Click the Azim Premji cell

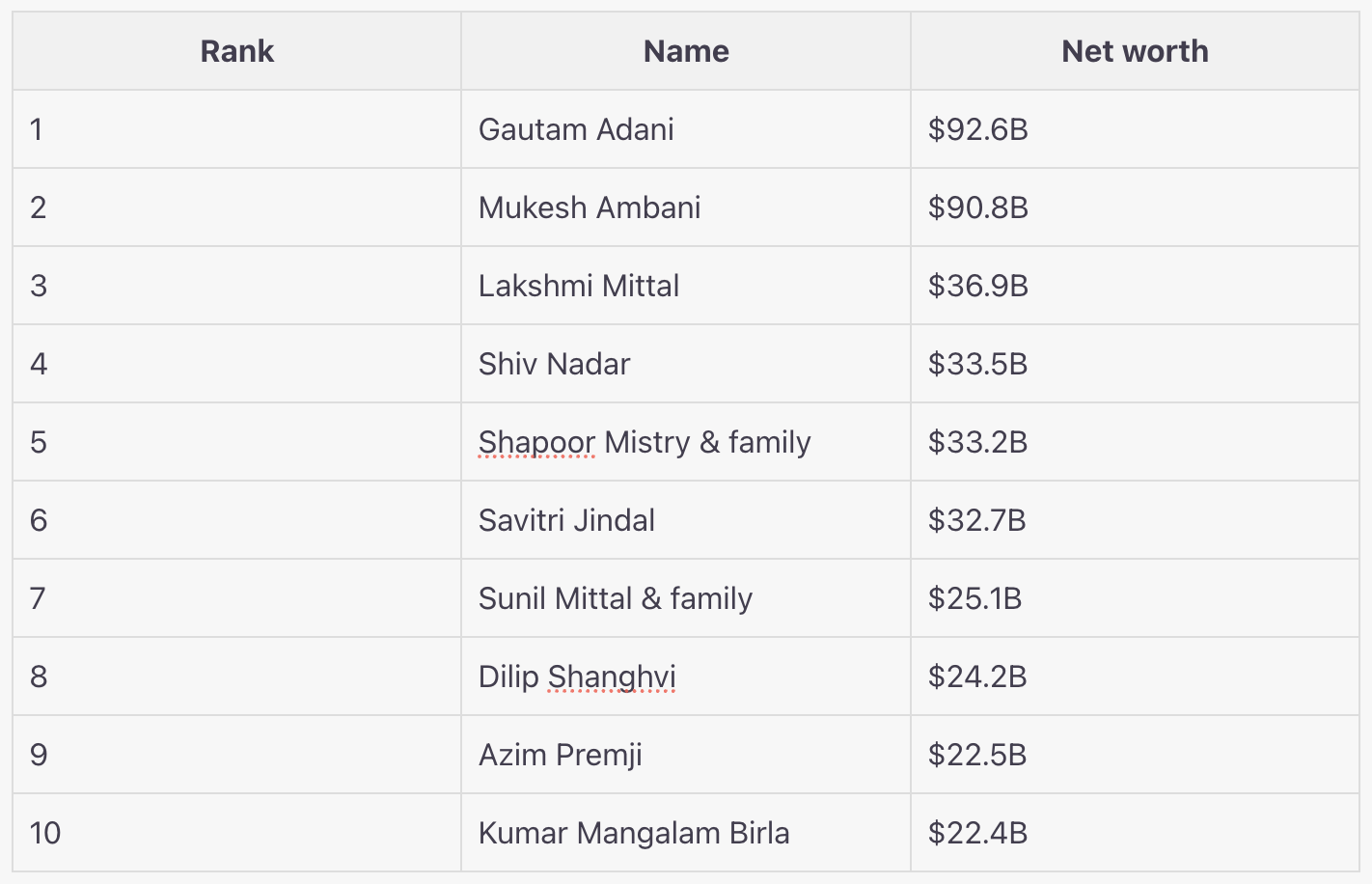click(561, 755)
